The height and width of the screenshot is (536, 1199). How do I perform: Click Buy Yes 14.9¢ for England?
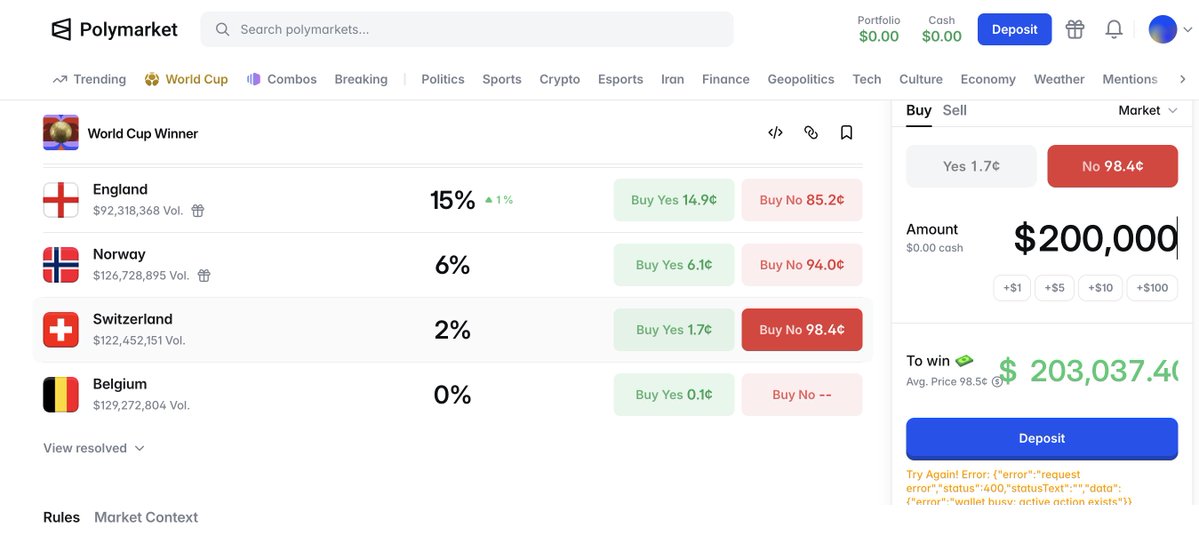coord(674,200)
